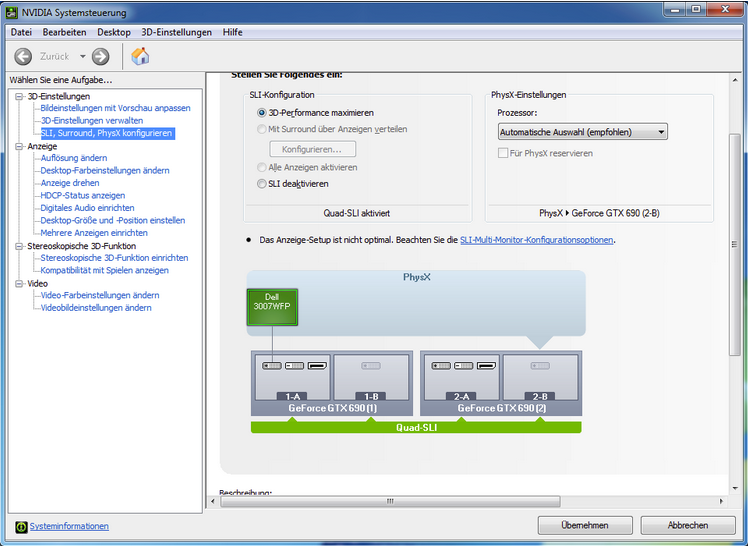
Task: Select Mit Surround über Anzeigen verteilen
Action: click(261, 129)
